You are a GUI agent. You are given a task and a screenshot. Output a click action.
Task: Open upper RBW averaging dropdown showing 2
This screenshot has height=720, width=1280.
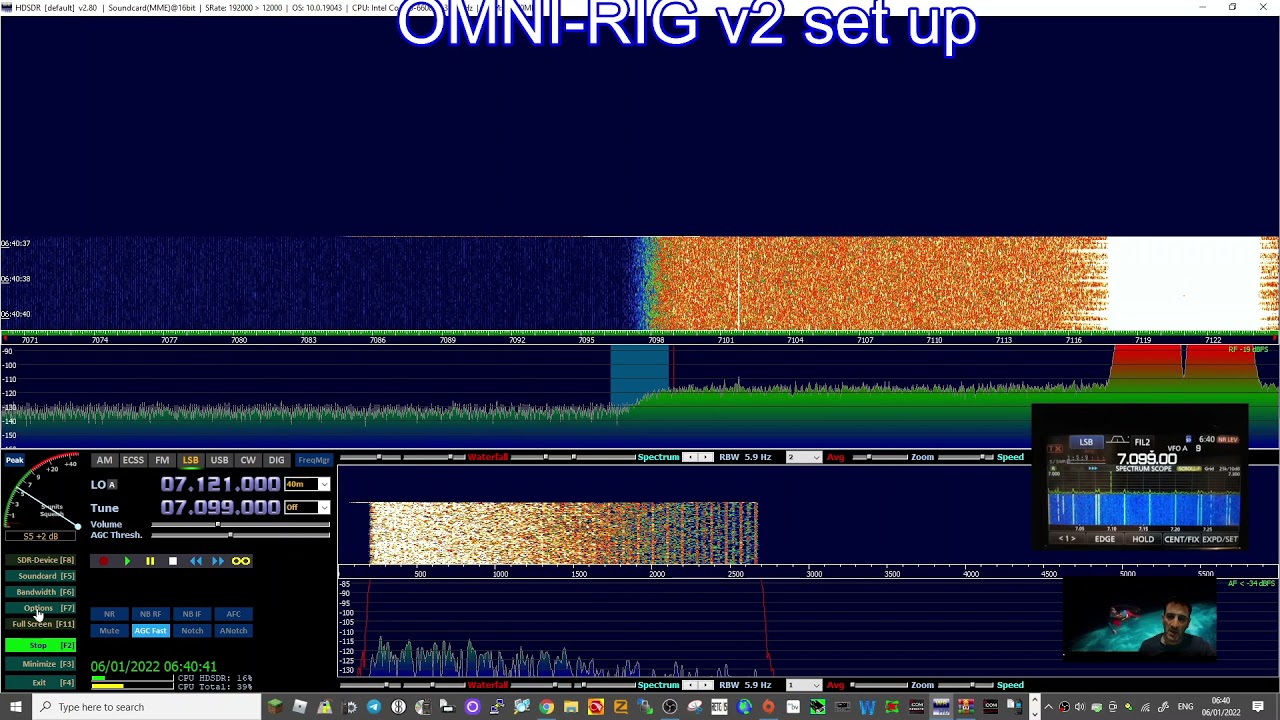pyautogui.click(x=803, y=457)
